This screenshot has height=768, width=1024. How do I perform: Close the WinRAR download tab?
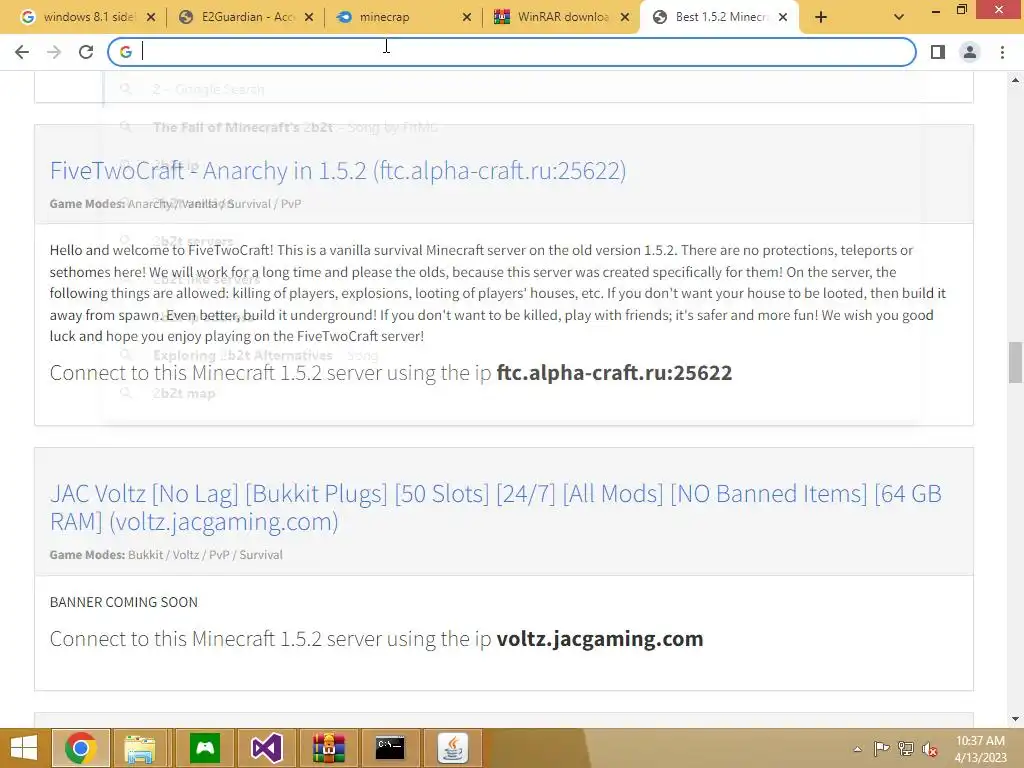pos(625,18)
